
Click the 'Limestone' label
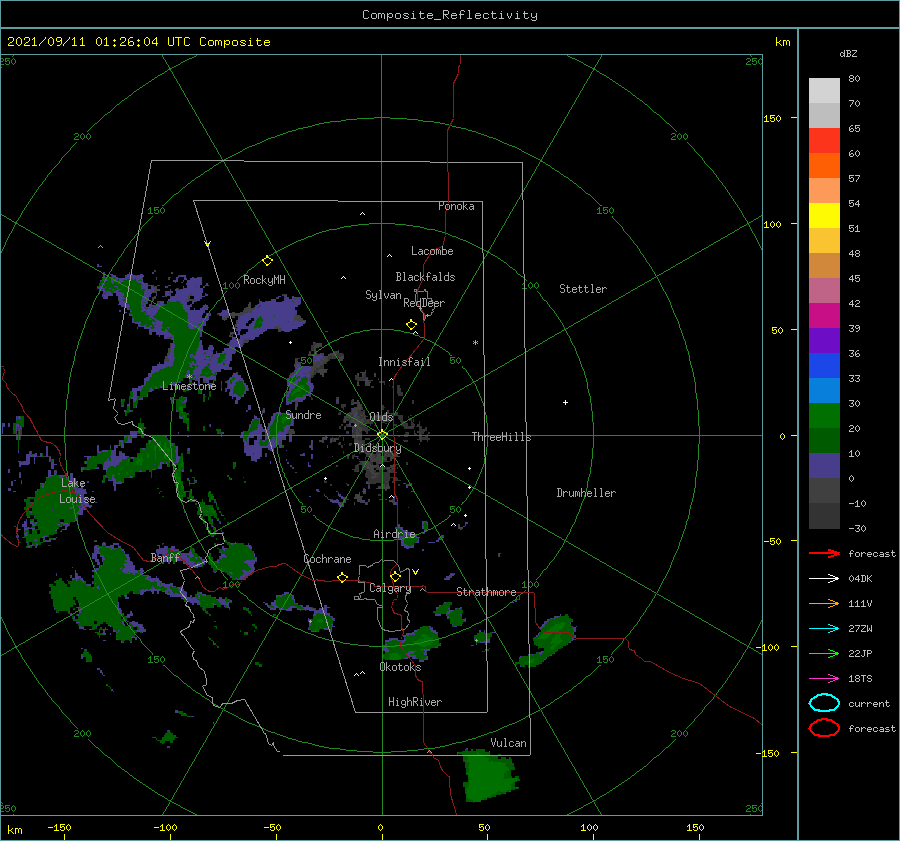pyautogui.click(x=189, y=386)
